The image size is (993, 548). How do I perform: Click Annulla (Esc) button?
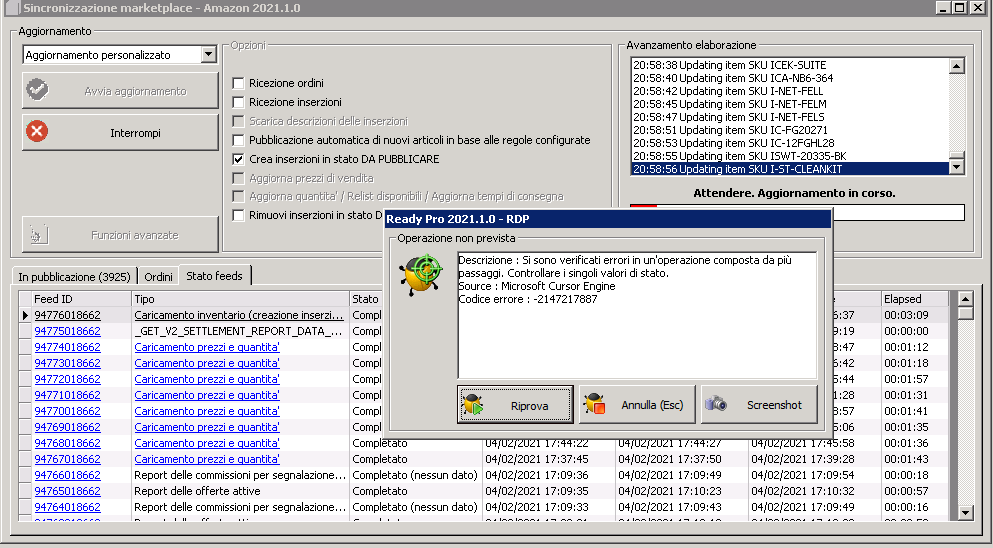[637, 405]
